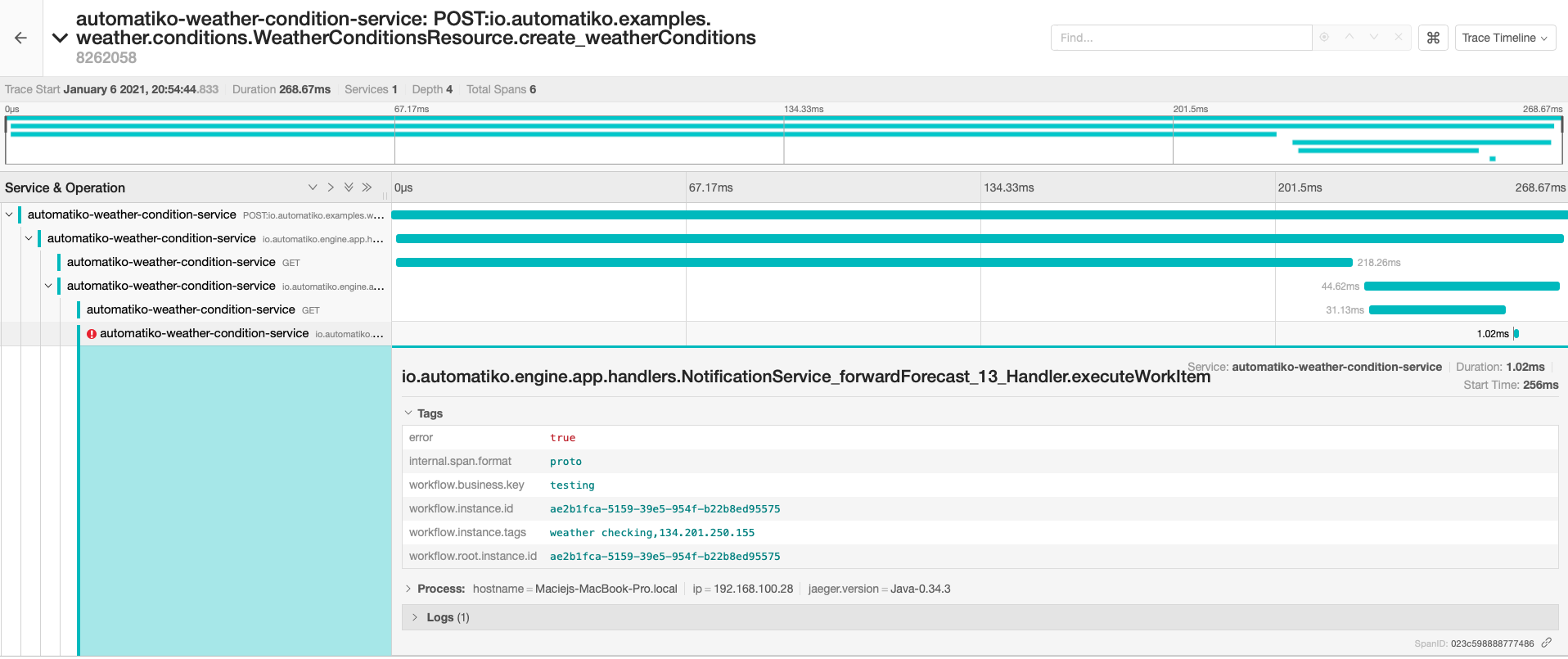Click the Find search input field

[x=1180, y=38]
